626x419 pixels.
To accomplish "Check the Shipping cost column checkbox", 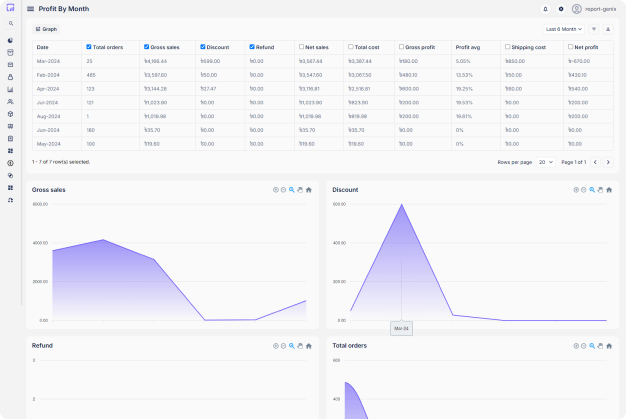I will [507, 47].
